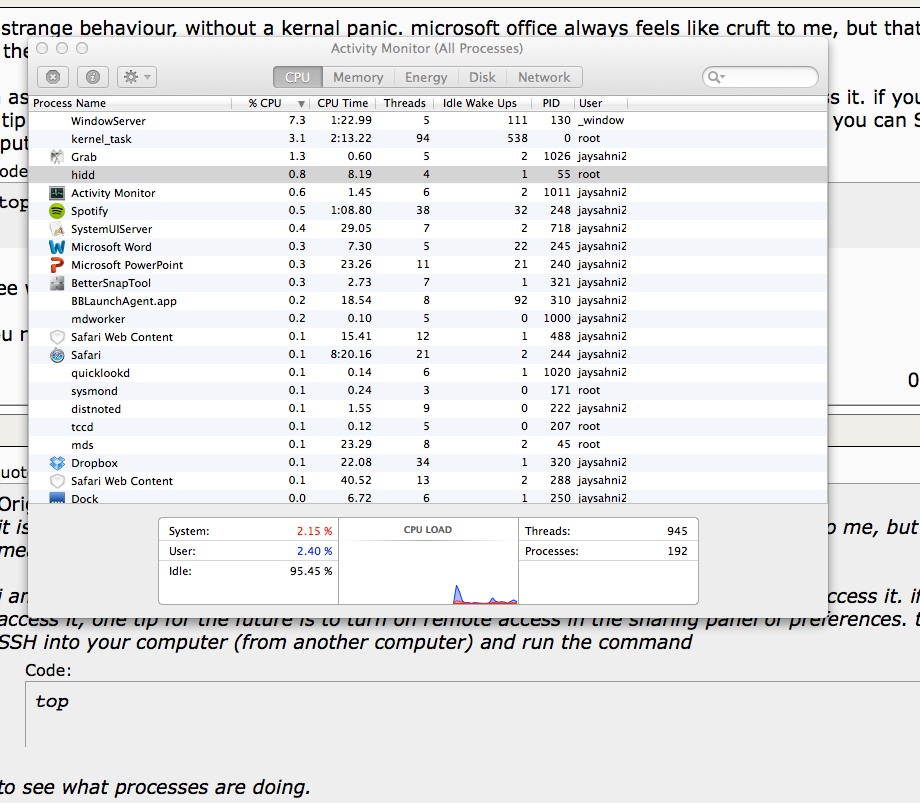Select the quicklookd process row
The image size is (920, 803).
coord(428,372)
